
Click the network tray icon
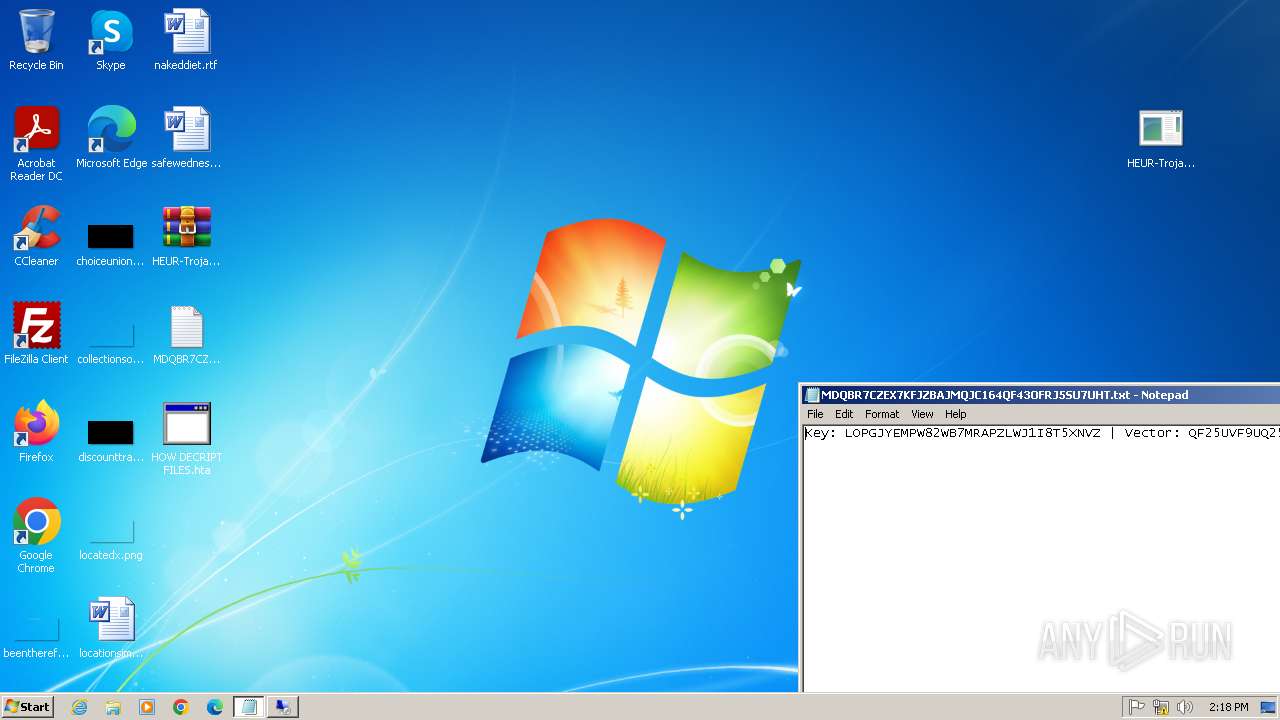pos(1161,707)
